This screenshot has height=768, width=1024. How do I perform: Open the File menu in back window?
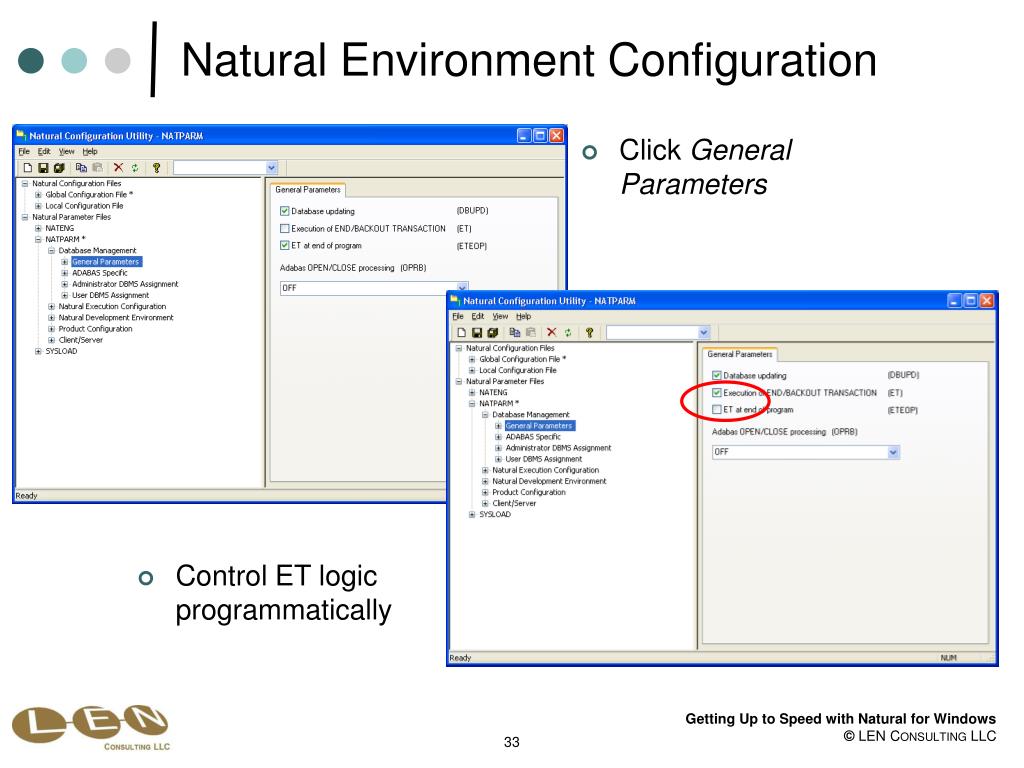(24, 152)
